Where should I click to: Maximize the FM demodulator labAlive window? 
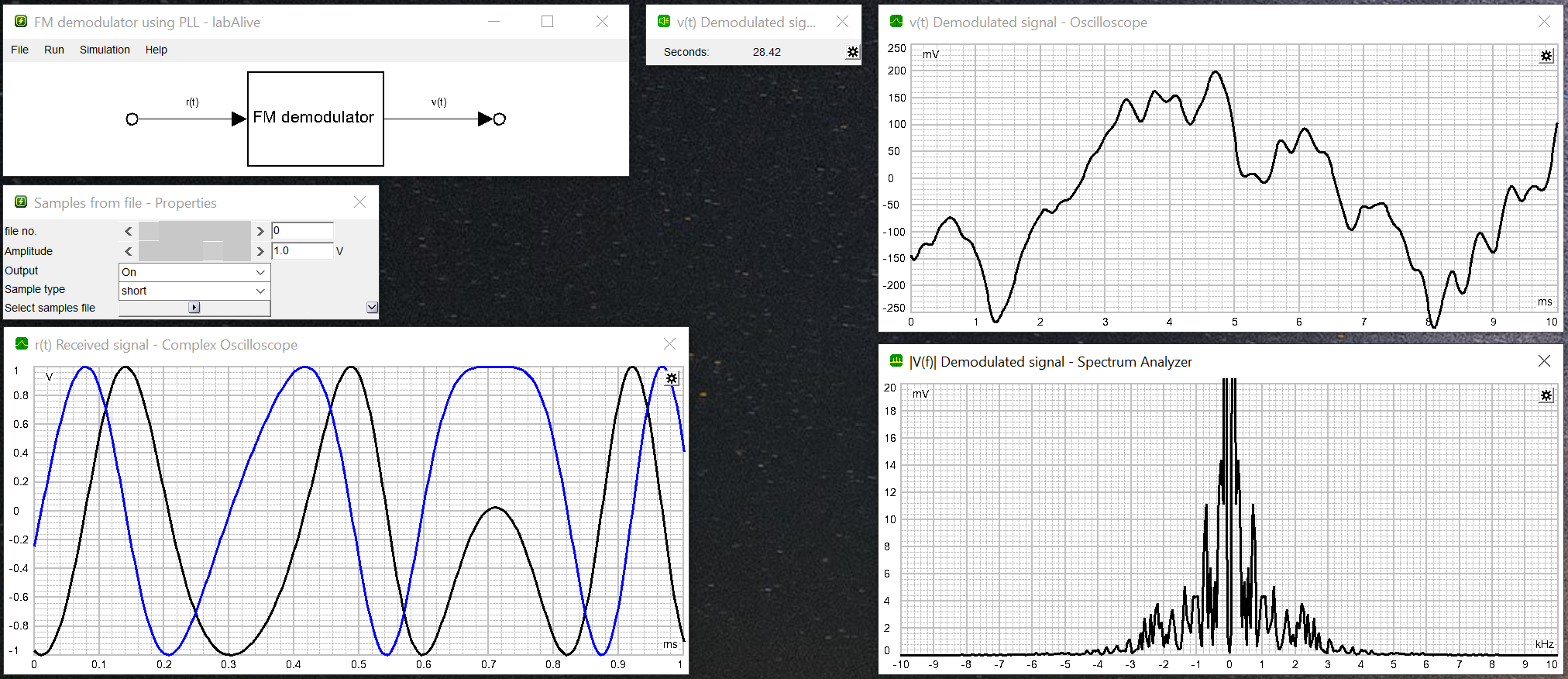click(547, 22)
